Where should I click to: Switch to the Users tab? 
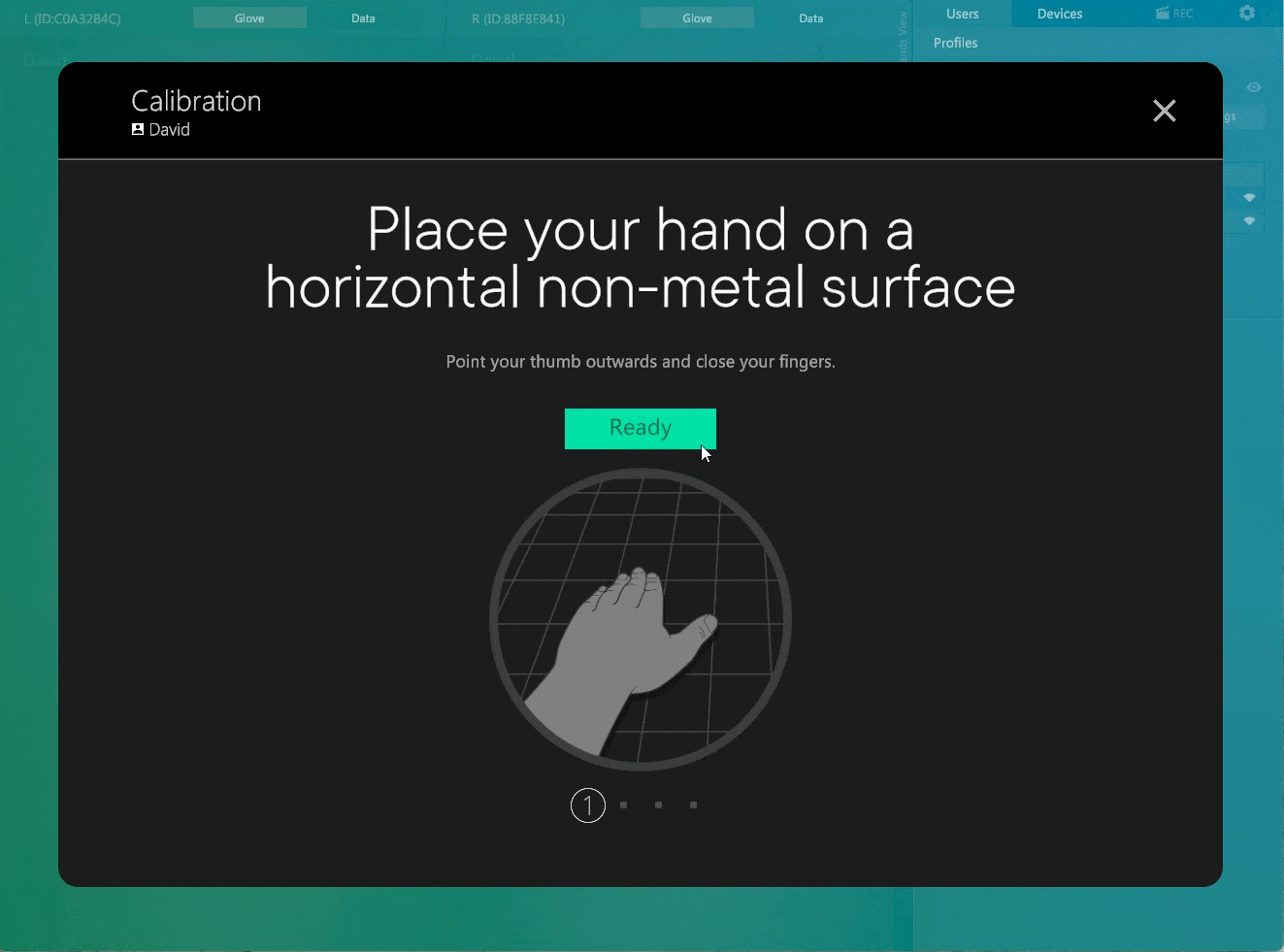(963, 14)
